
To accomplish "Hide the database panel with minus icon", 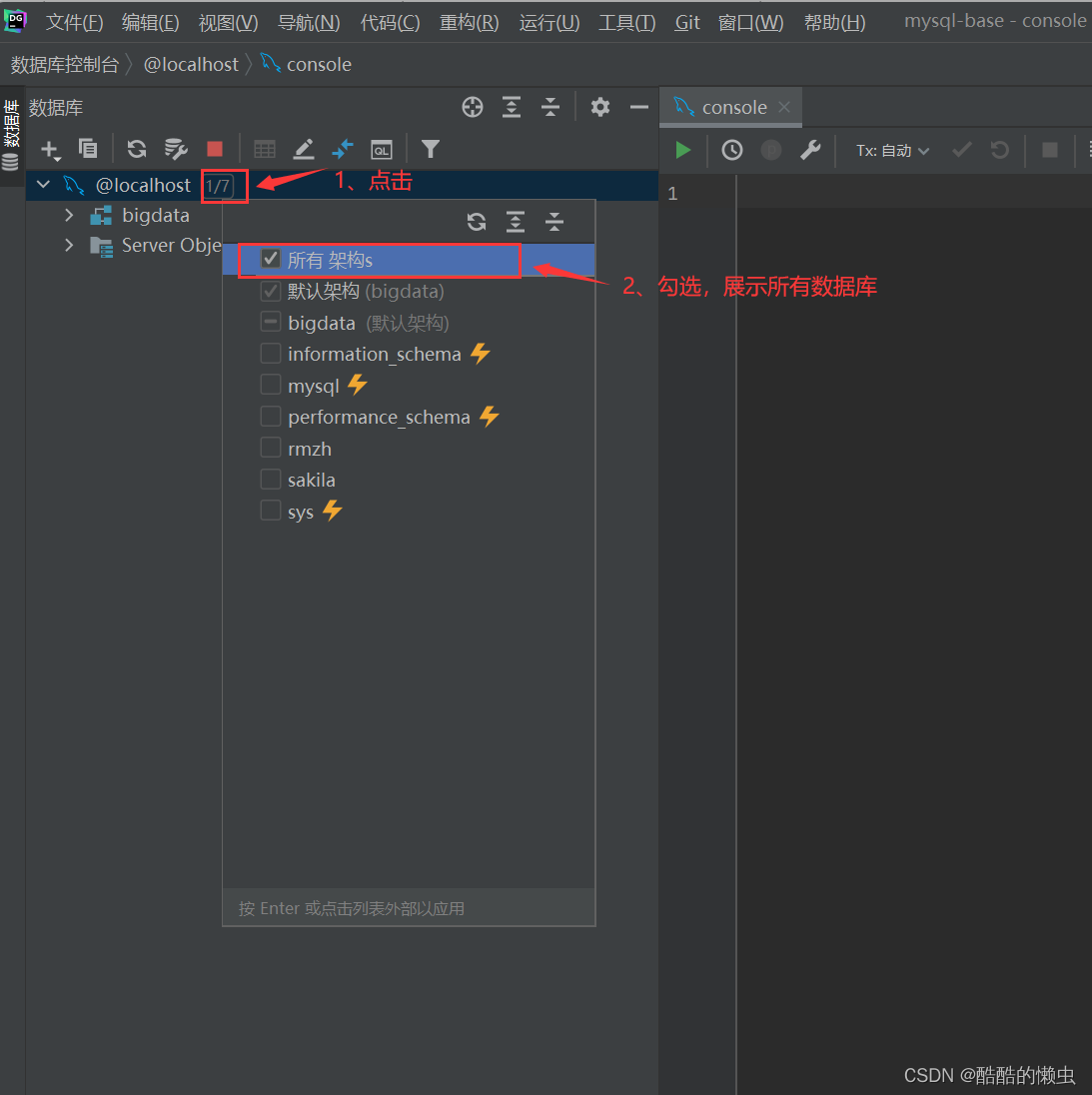I will (x=638, y=108).
